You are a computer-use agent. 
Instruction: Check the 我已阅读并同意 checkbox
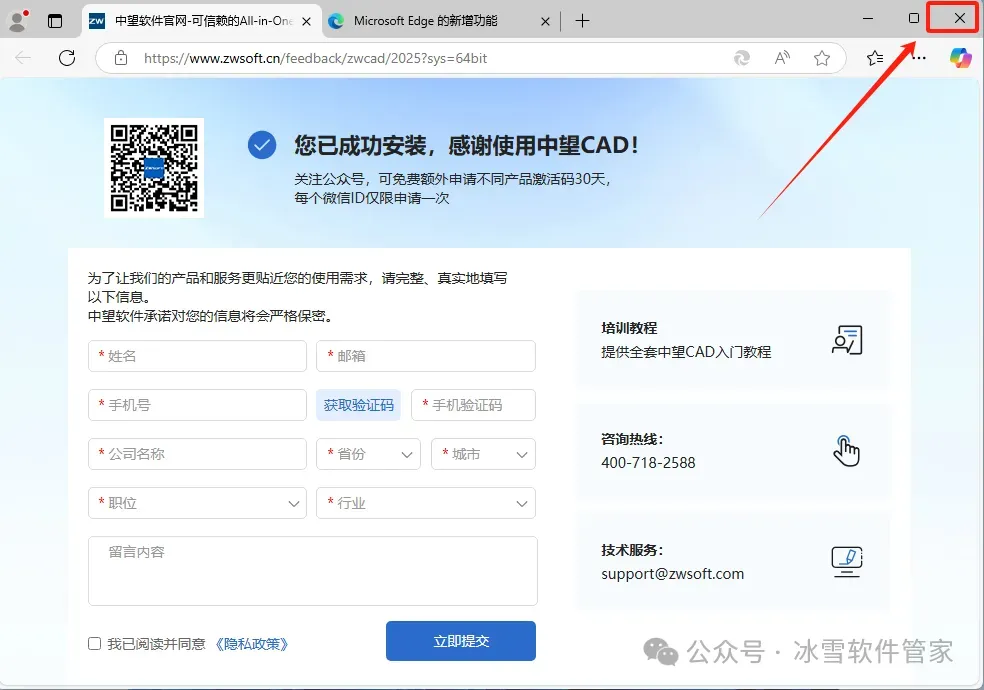tap(94, 644)
